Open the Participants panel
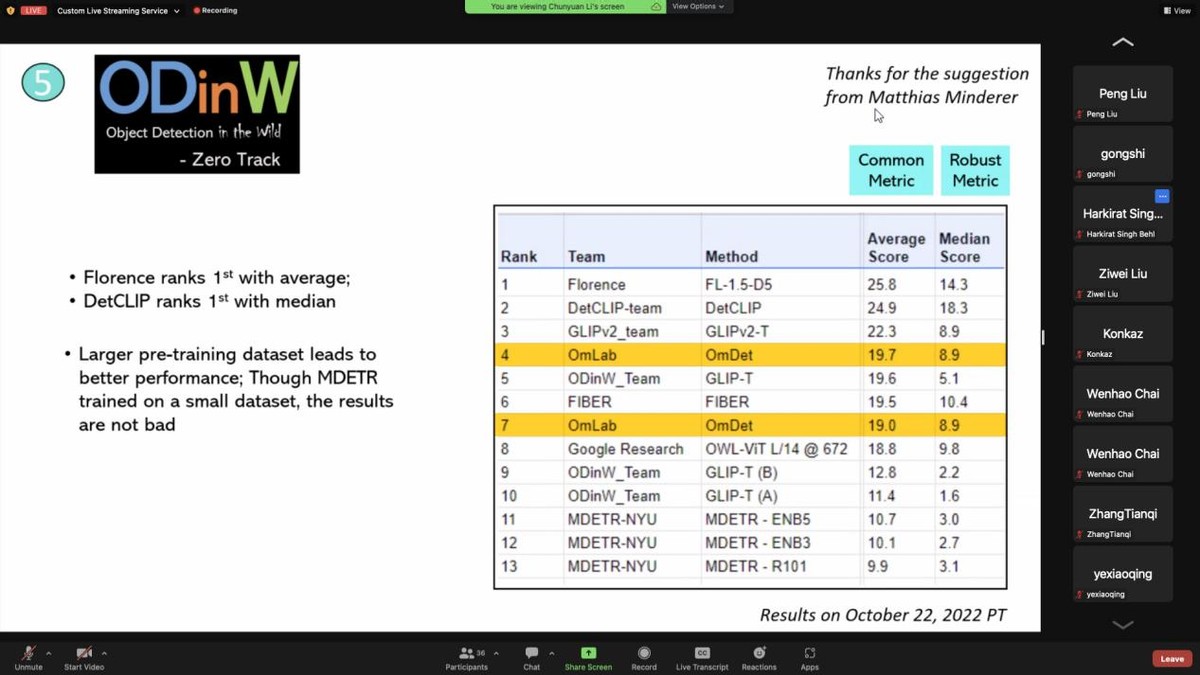Viewport: 1200px width, 675px height. click(x=467, y=655)
